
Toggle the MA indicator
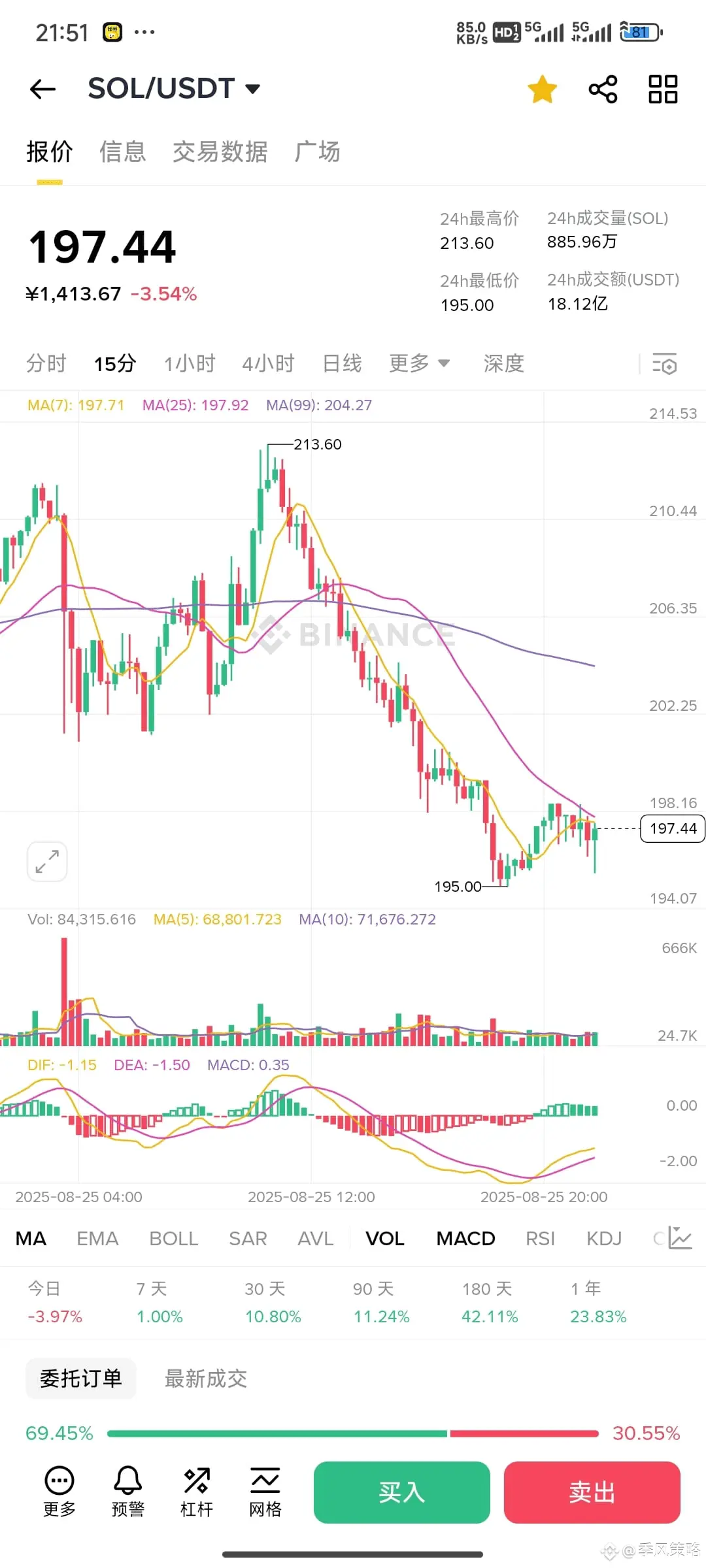[x=31, y=1238]
